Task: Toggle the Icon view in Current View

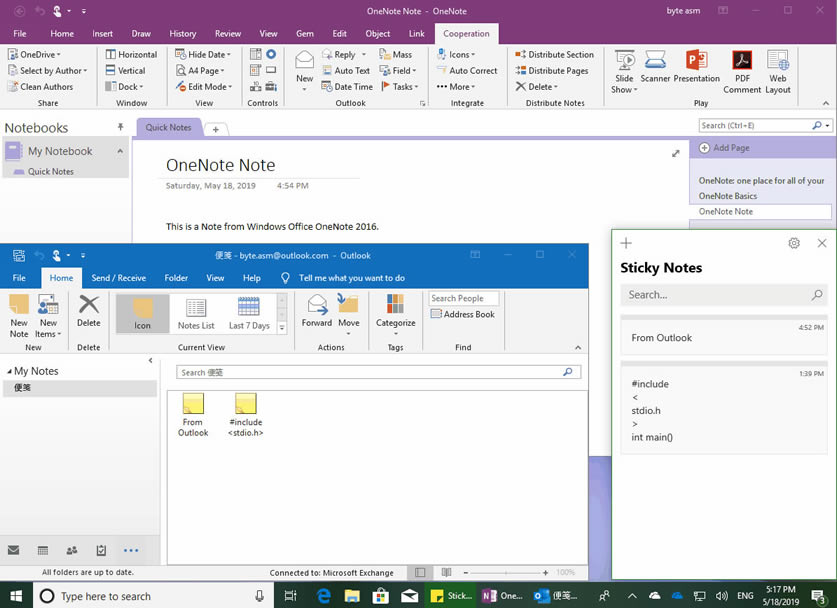Action: pyautogui.click(x=142, y=312)
